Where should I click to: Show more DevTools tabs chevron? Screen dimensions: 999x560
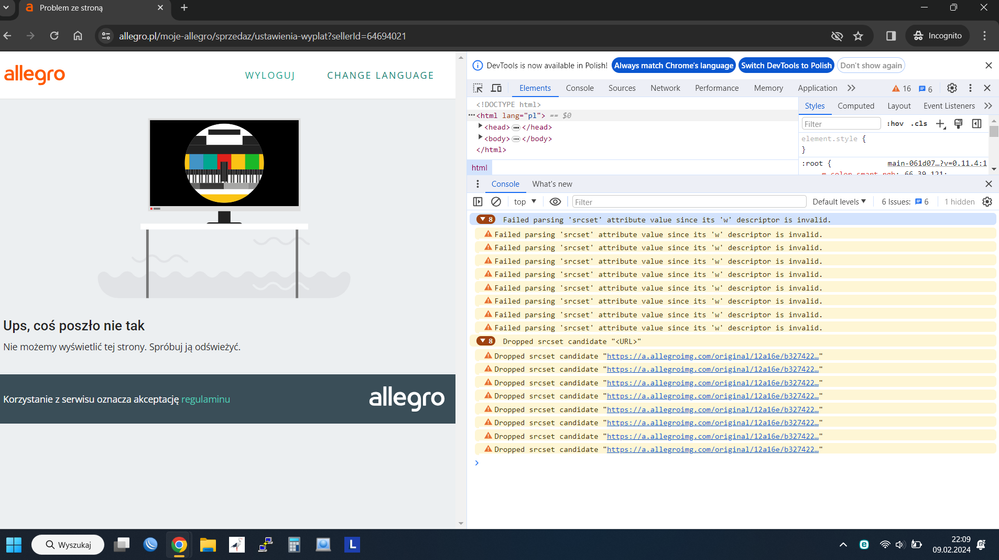pos(851,88)
